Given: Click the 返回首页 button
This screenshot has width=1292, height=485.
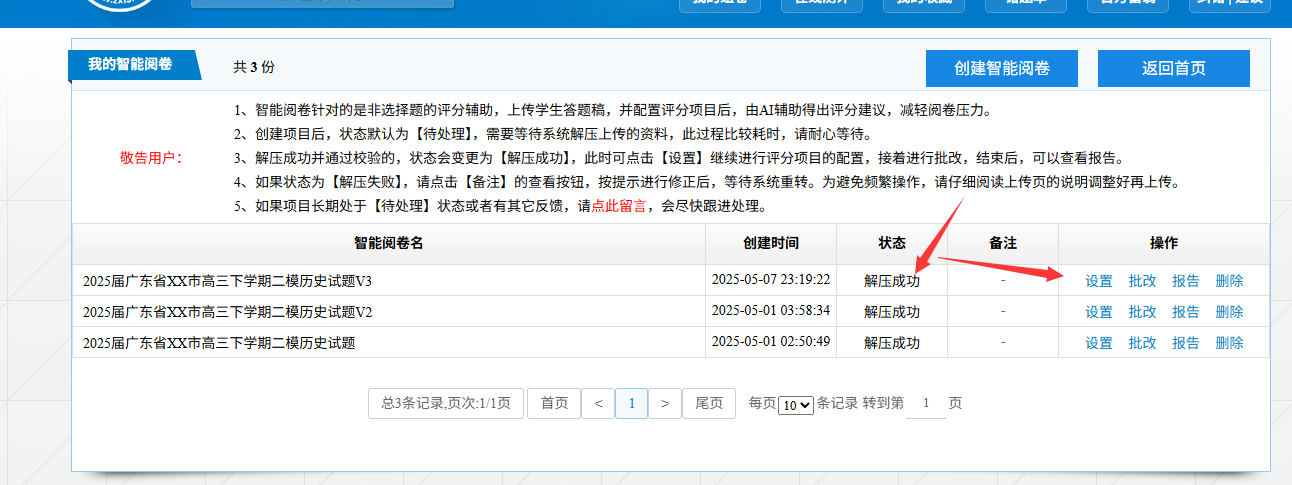Looking at the screenshot, I should coord(1173,69).
